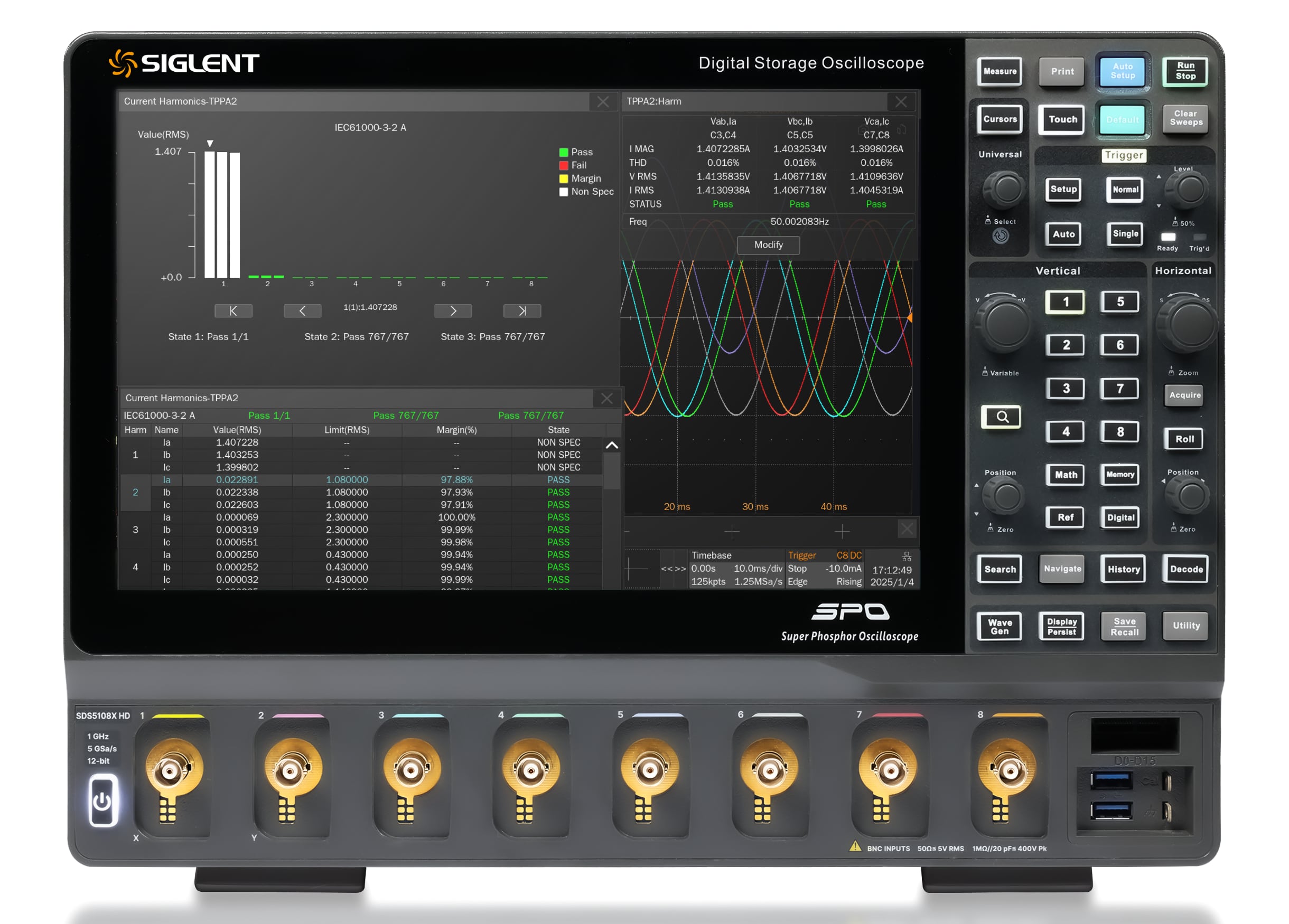Click the horizontal Zoom timebase knob

click(x=1187, y=324)
